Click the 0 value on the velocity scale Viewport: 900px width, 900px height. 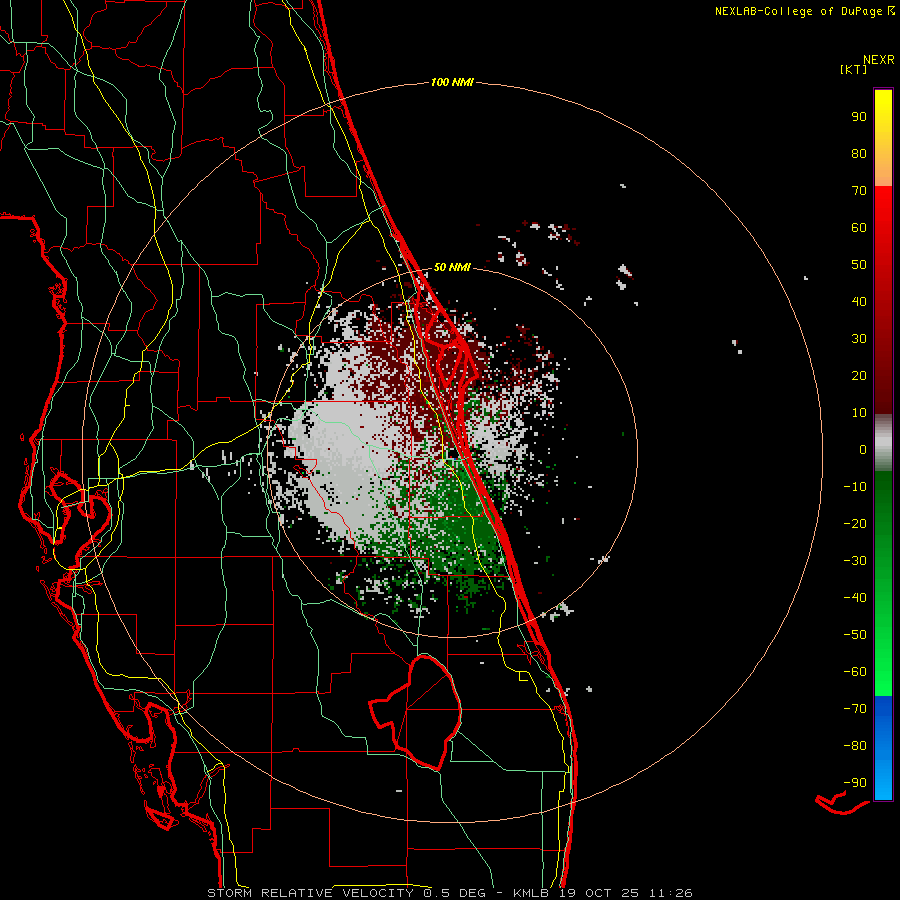tap(863, 450)
